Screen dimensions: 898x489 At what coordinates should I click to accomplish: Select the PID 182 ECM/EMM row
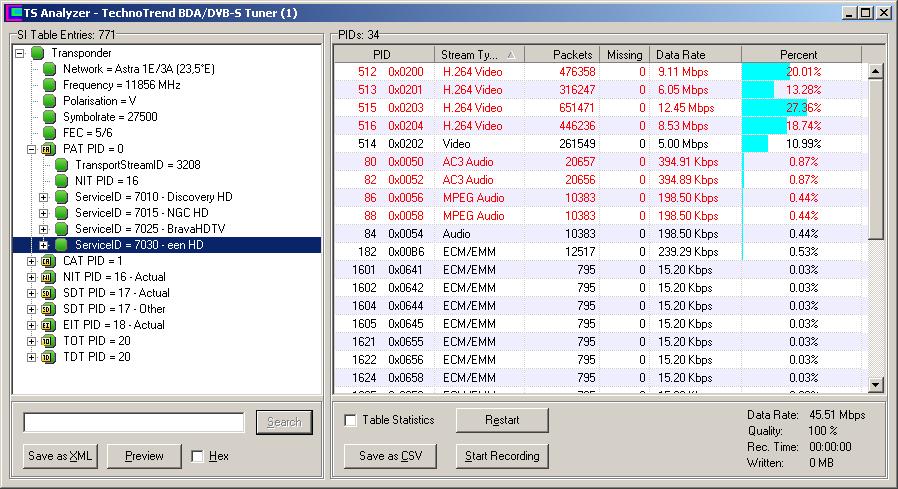(598, 252)
